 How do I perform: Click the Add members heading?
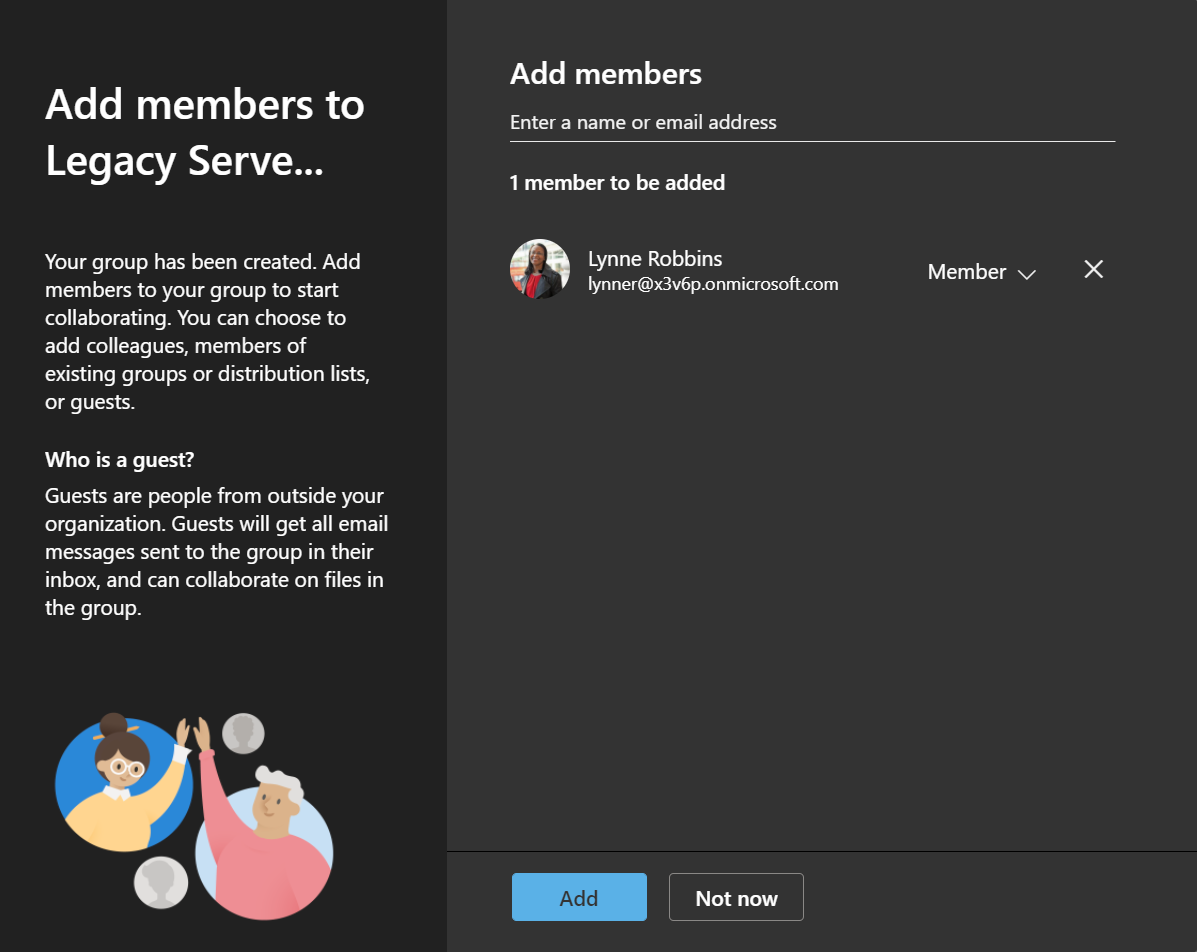(x=606, y=73)
